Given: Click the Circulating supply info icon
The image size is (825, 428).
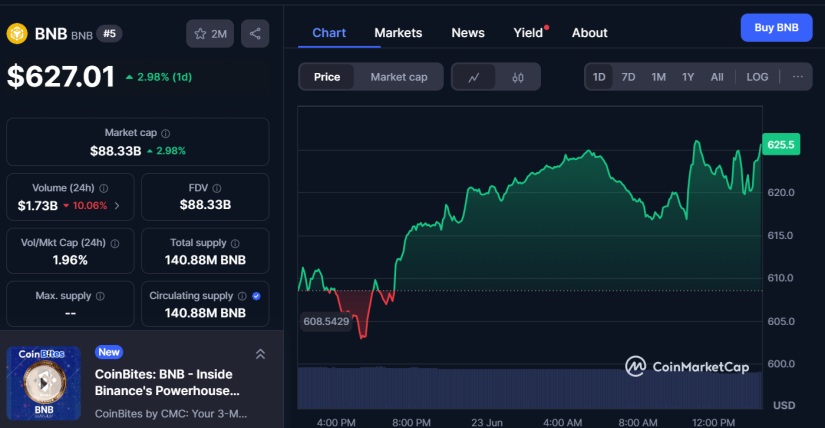Looking at the screenshot, I should [242, 296].
